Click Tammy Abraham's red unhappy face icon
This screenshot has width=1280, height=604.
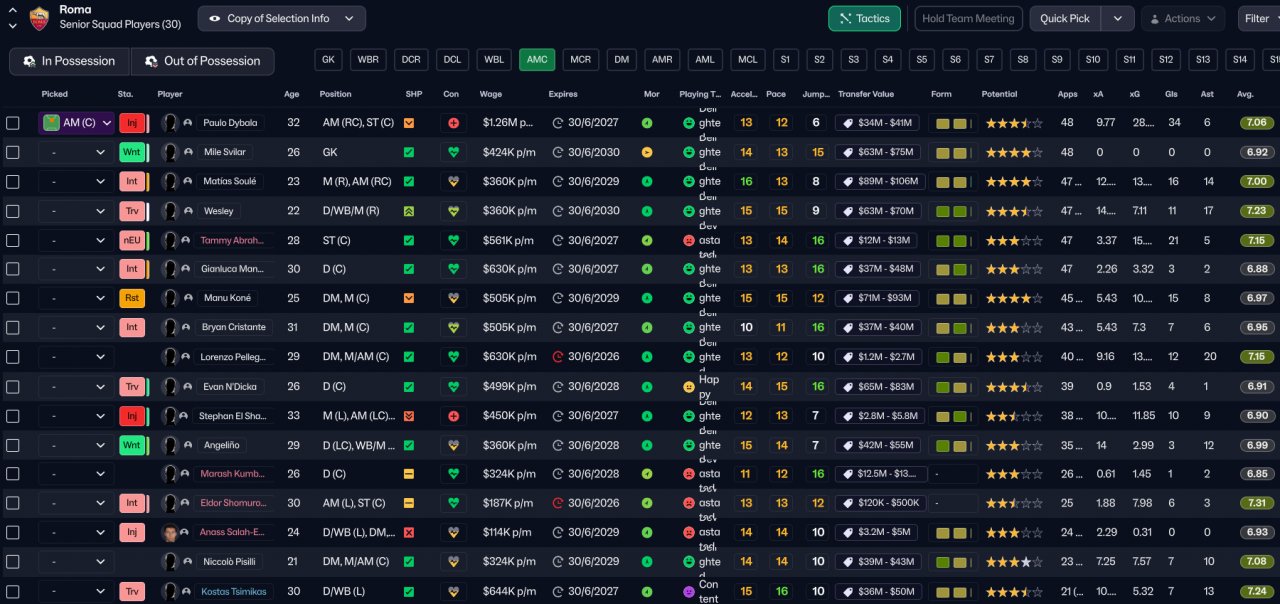pyautogui.click(x=688, y=240)
